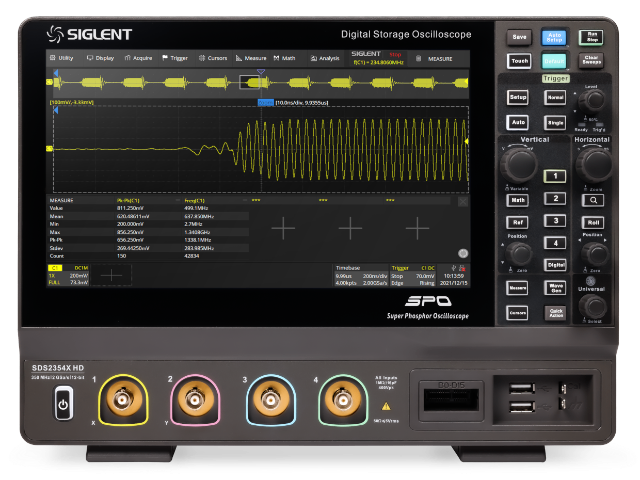Open the on-screen Measure menu
Viewport: 640px width, 480px height.
(251, 58)
